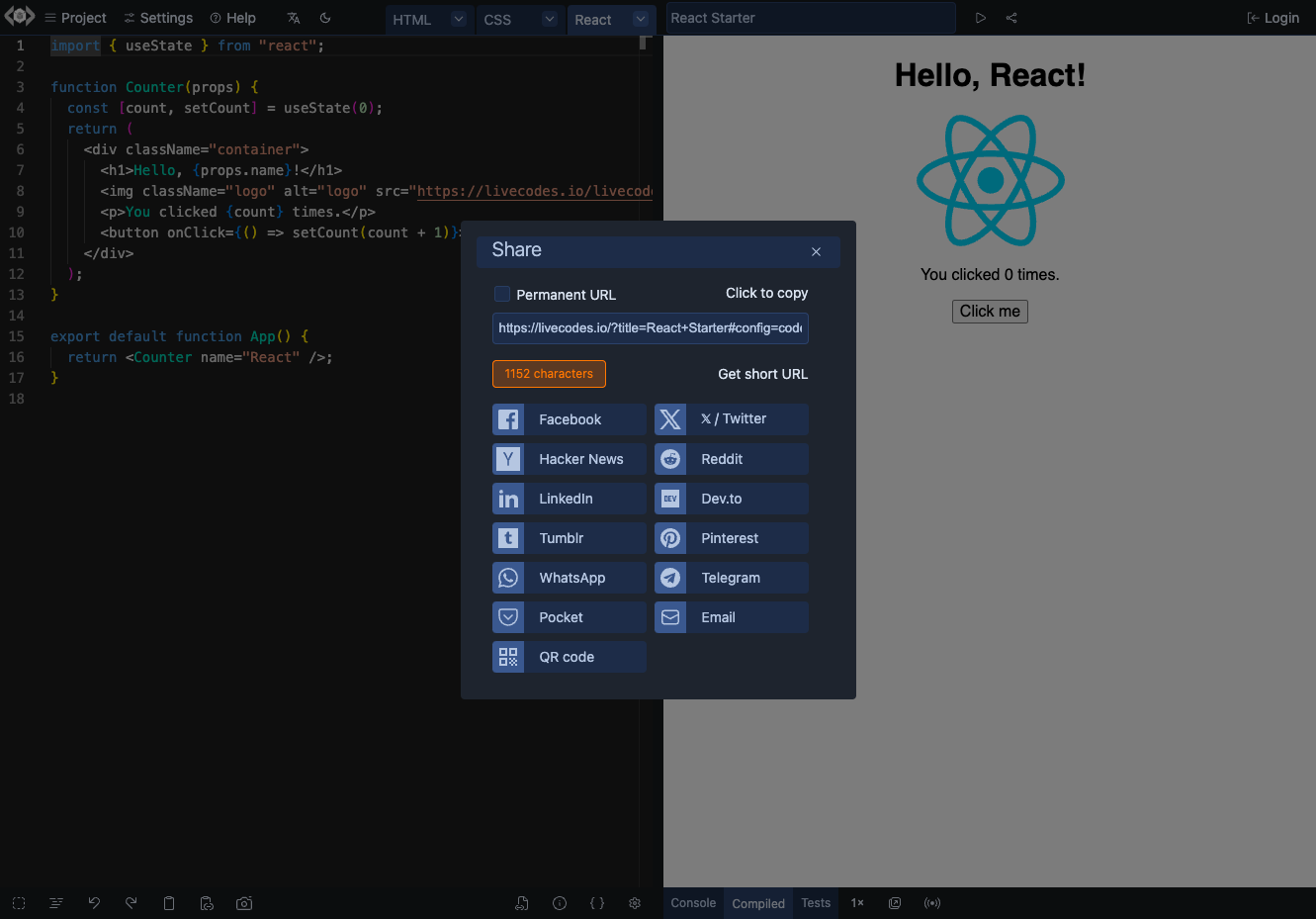The width and height of the screenshot is (1316, 919).
Task: Toggle dark theme moon icon
Action: point(325,18)
